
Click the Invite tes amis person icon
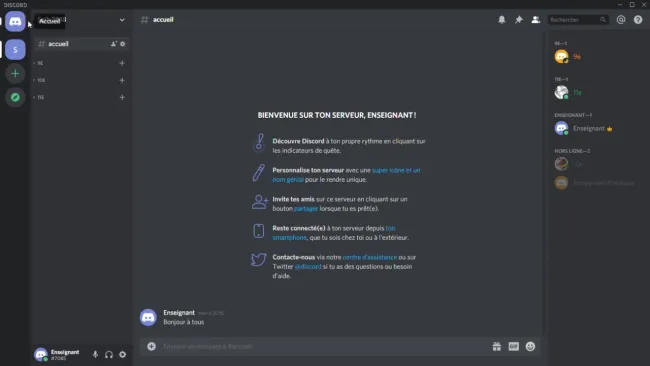click(x=260, y=202)
